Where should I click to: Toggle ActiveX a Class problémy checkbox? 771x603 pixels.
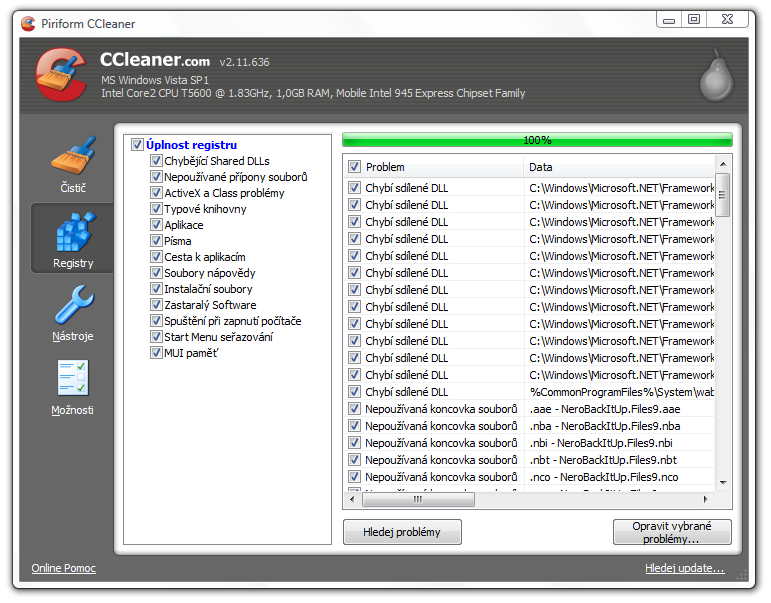tap(156, 193)
